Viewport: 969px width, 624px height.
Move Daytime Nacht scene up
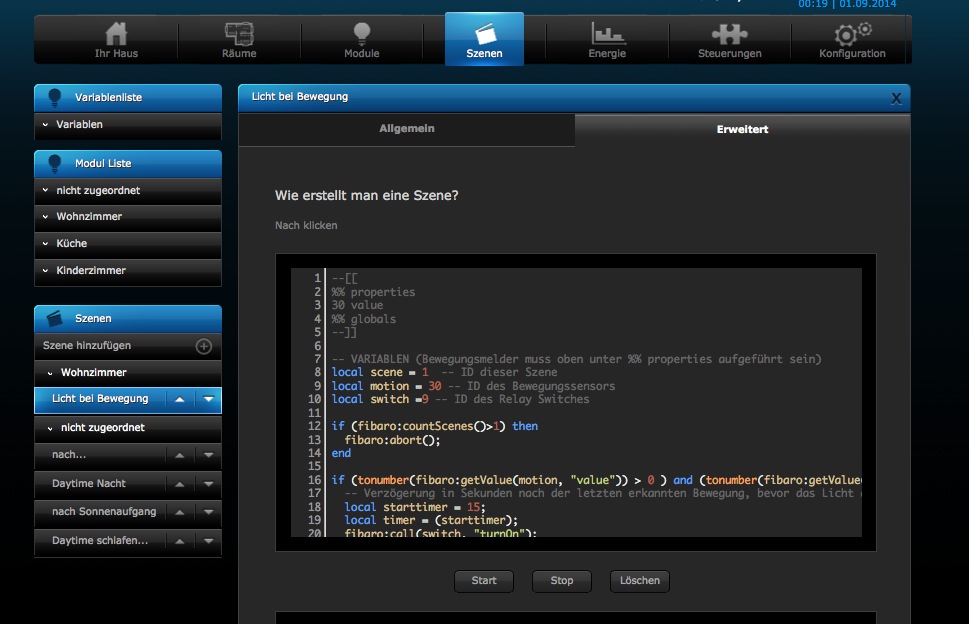click(179, 484)
